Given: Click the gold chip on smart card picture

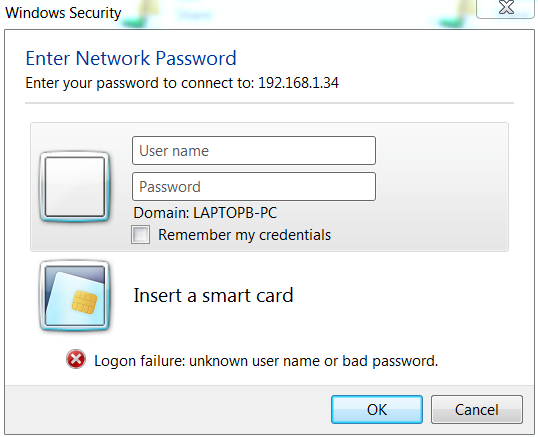Looking at the screenshot, I should click(84, 302).
